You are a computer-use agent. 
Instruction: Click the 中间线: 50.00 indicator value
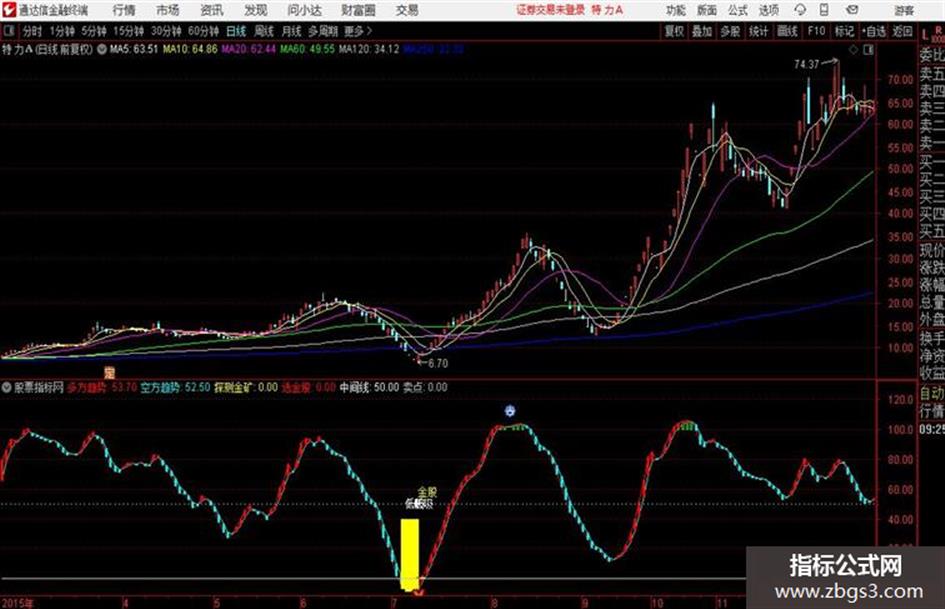[369, 387]
